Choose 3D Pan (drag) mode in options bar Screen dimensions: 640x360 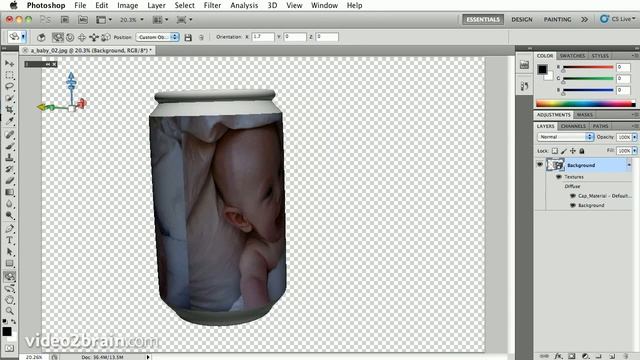pos(82,37)
